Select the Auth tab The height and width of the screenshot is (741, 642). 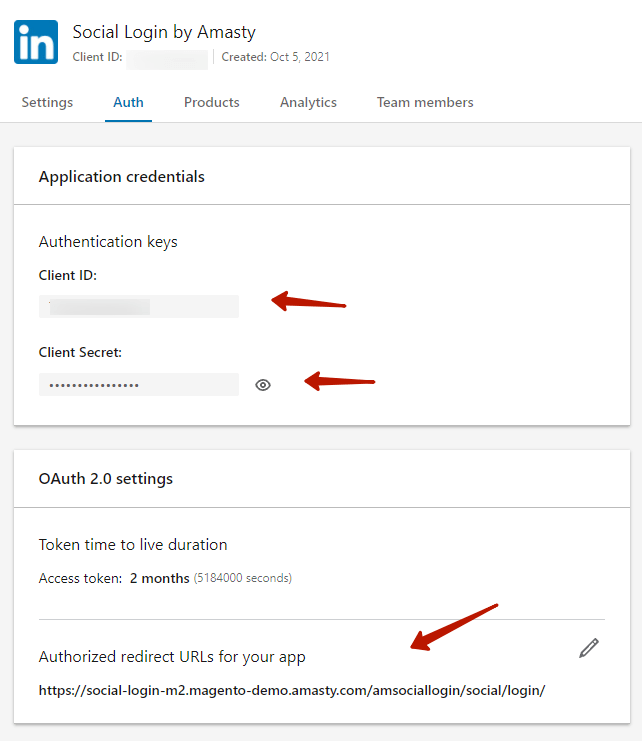point(128,103)
